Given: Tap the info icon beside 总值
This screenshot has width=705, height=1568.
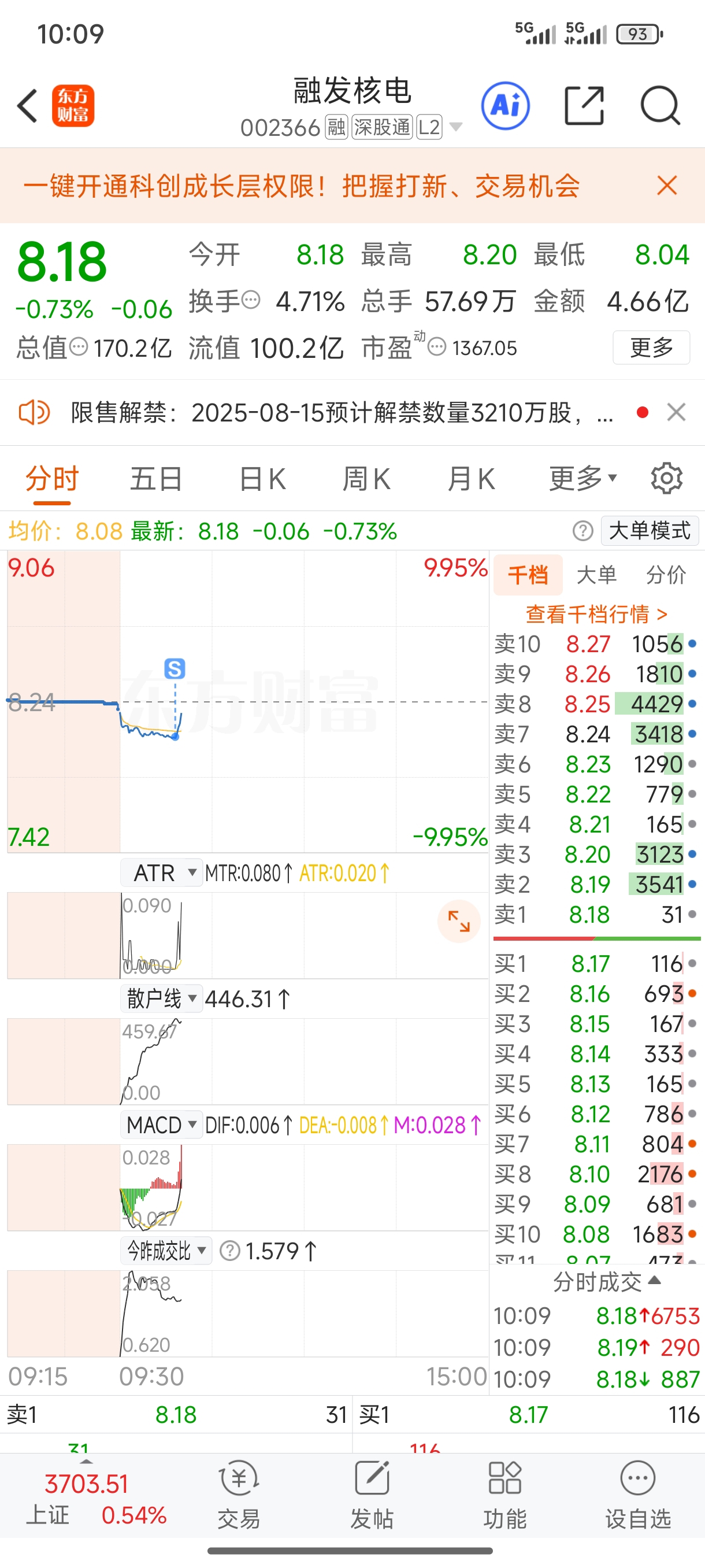Looking at the screenshot, I should 79,347.
